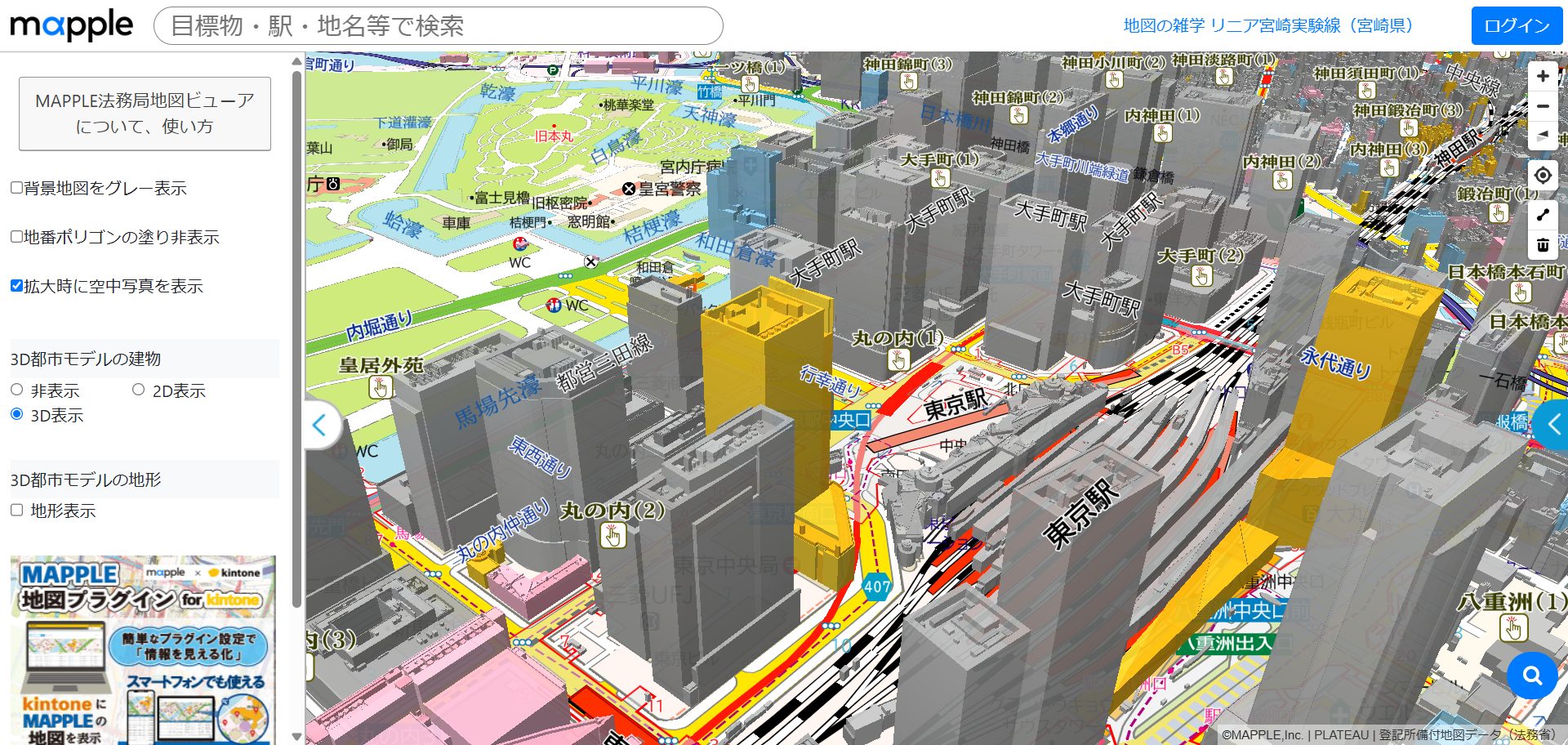Click the mapple logo
The width and height of the screenshot is (1568, 745).
[x=71, y=26]
